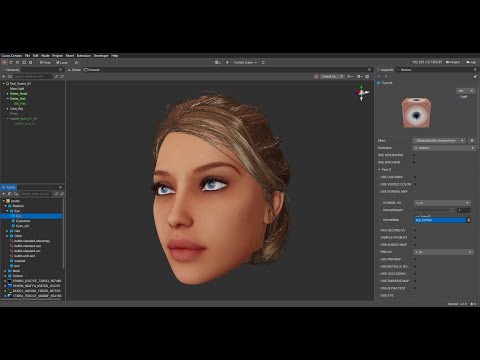Image resolution: width=480 pixels, height=360 pixels.
Task: Select the Rotate transform tool
Action: tap(11, 62)
